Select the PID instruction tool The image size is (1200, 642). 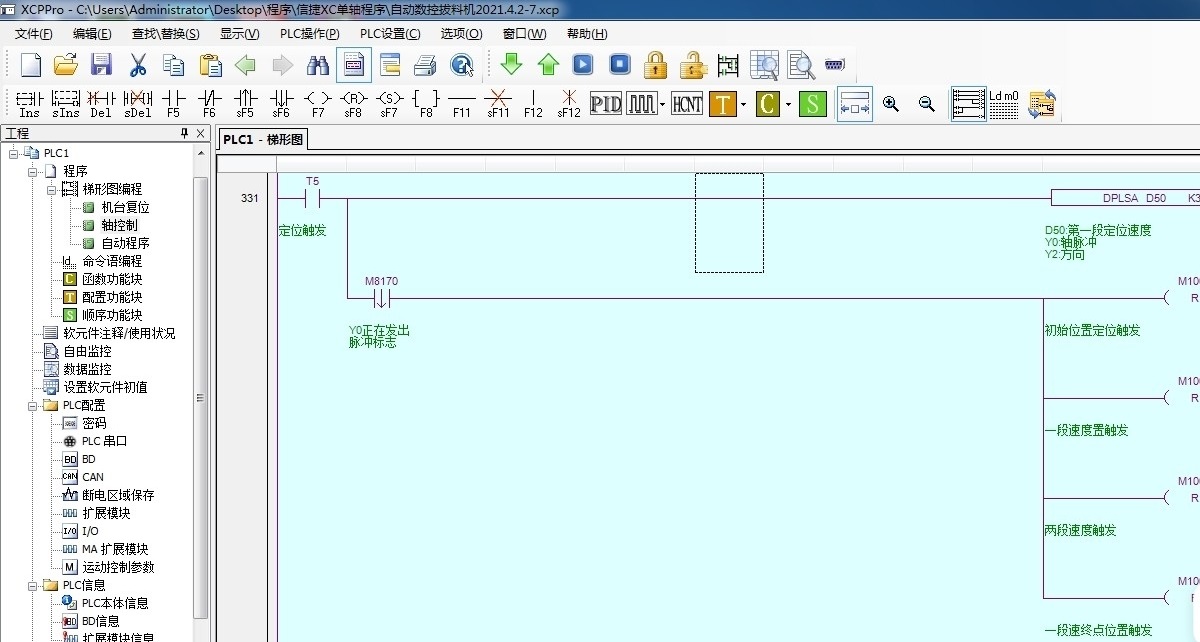point(607,103)
